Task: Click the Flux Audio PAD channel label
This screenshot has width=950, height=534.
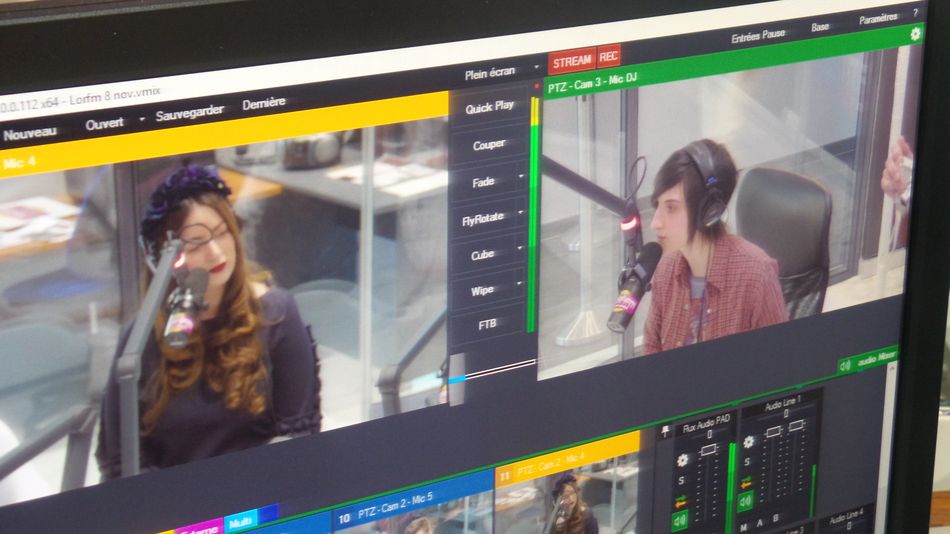Action: 706,423
